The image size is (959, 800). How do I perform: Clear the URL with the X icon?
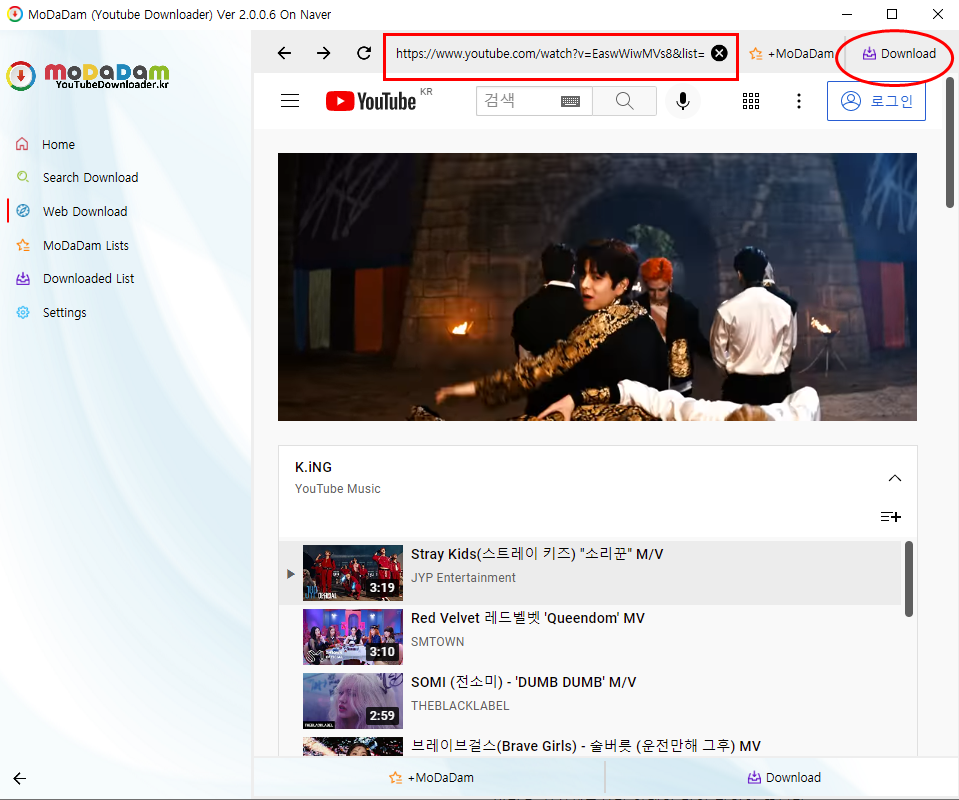coord(719,53)
